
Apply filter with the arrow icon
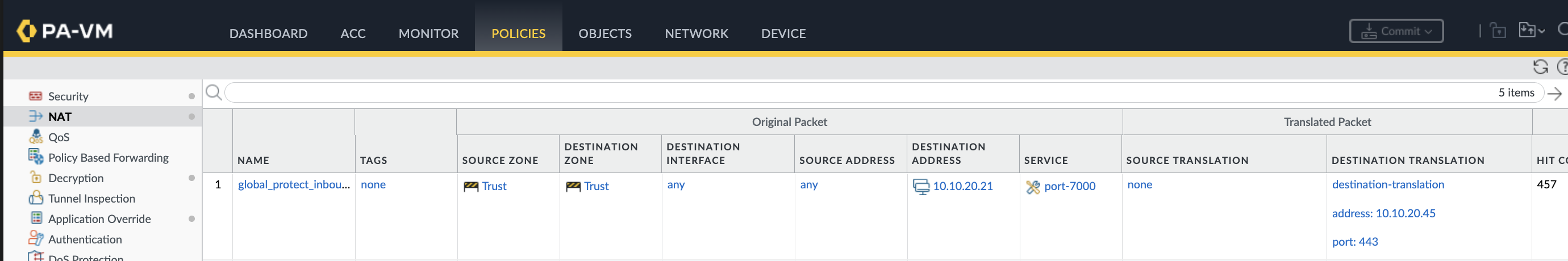click(x=1554, y=94)
